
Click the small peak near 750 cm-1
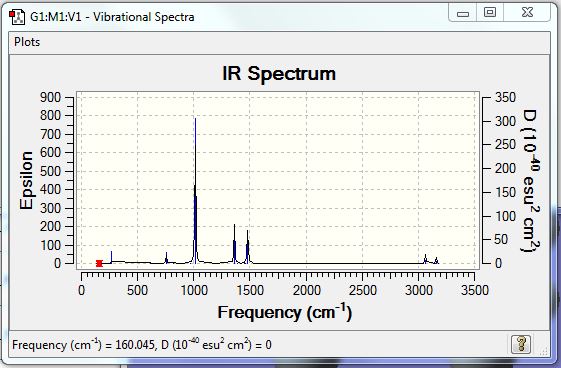166,258
